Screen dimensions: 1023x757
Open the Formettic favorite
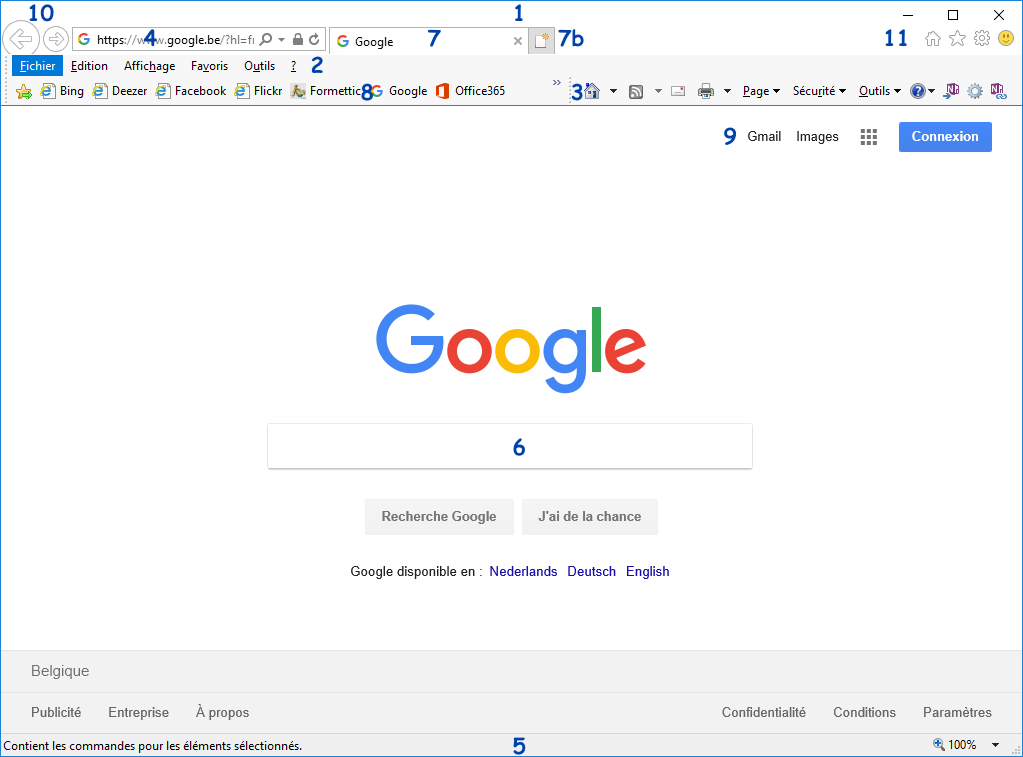[x=326, y=91]
